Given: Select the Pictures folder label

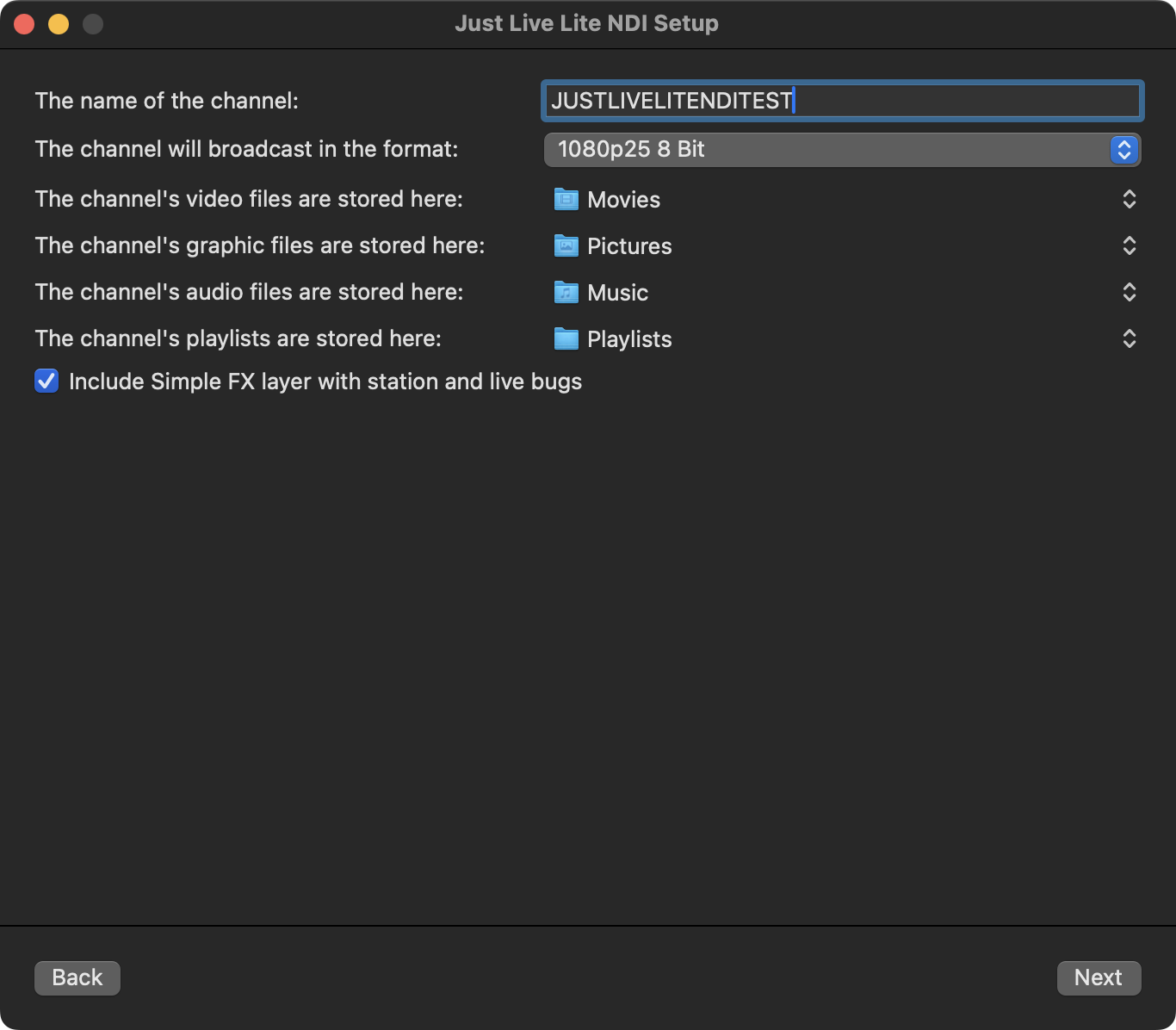Looking at the screenshot, I should 629,246.
